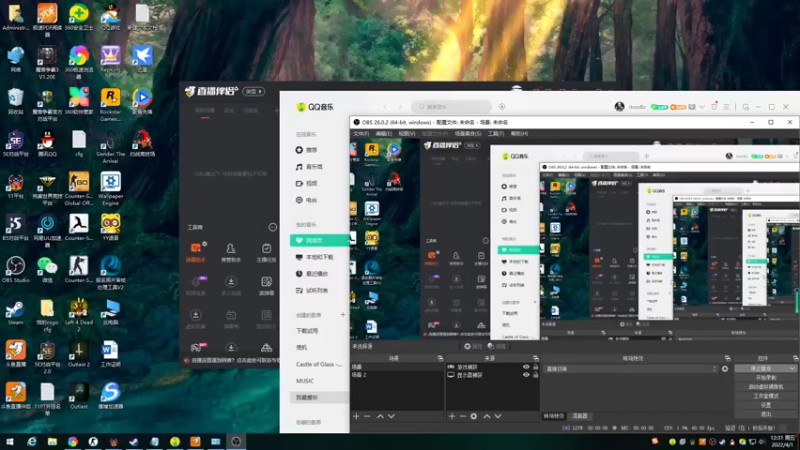
Task: Open Wallpaper Engine desktop shortcut
Action: (x=110, y=189)
